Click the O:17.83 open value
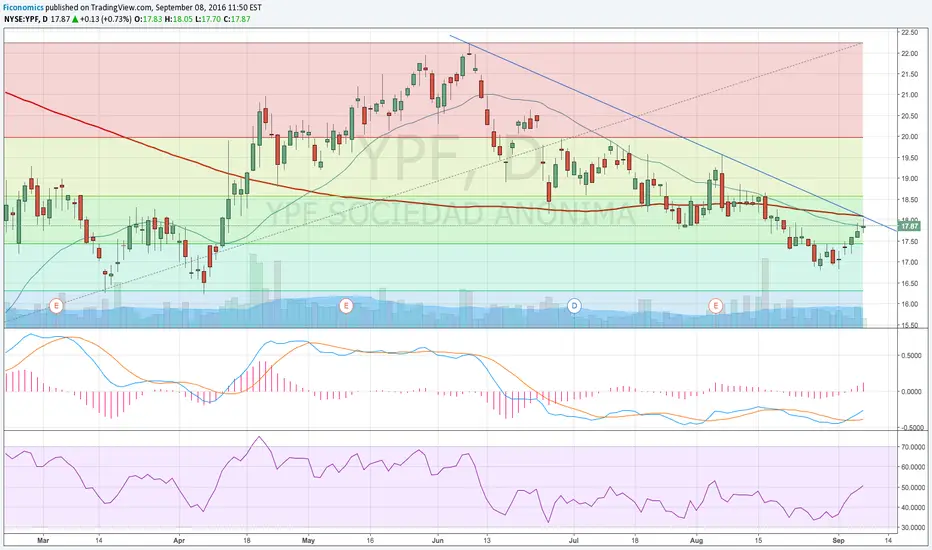The image size is (932, 550). (148, 19)
